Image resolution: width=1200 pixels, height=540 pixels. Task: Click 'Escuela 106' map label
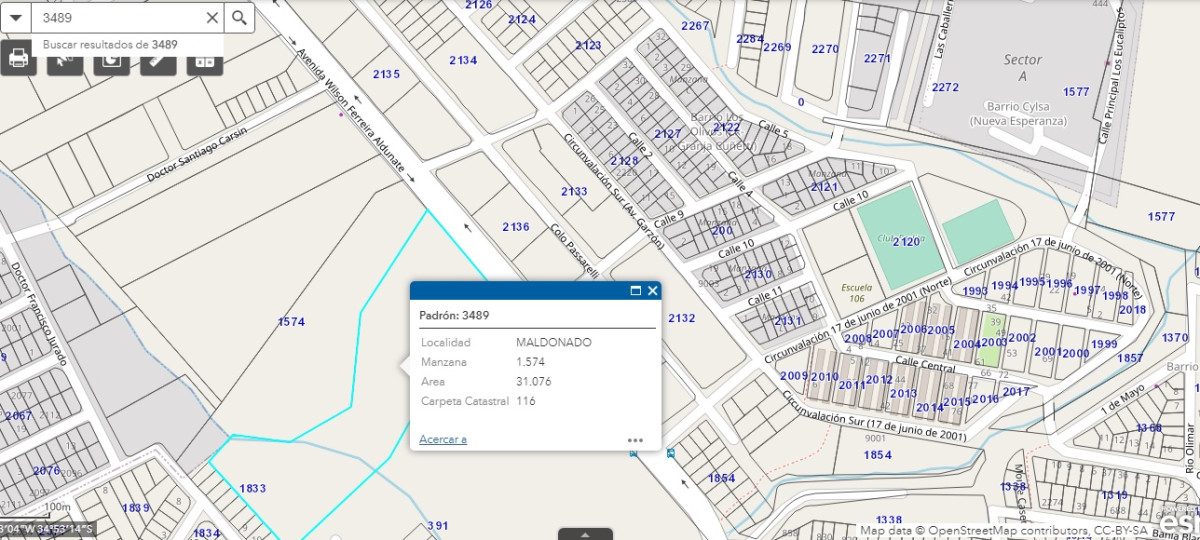857,292
